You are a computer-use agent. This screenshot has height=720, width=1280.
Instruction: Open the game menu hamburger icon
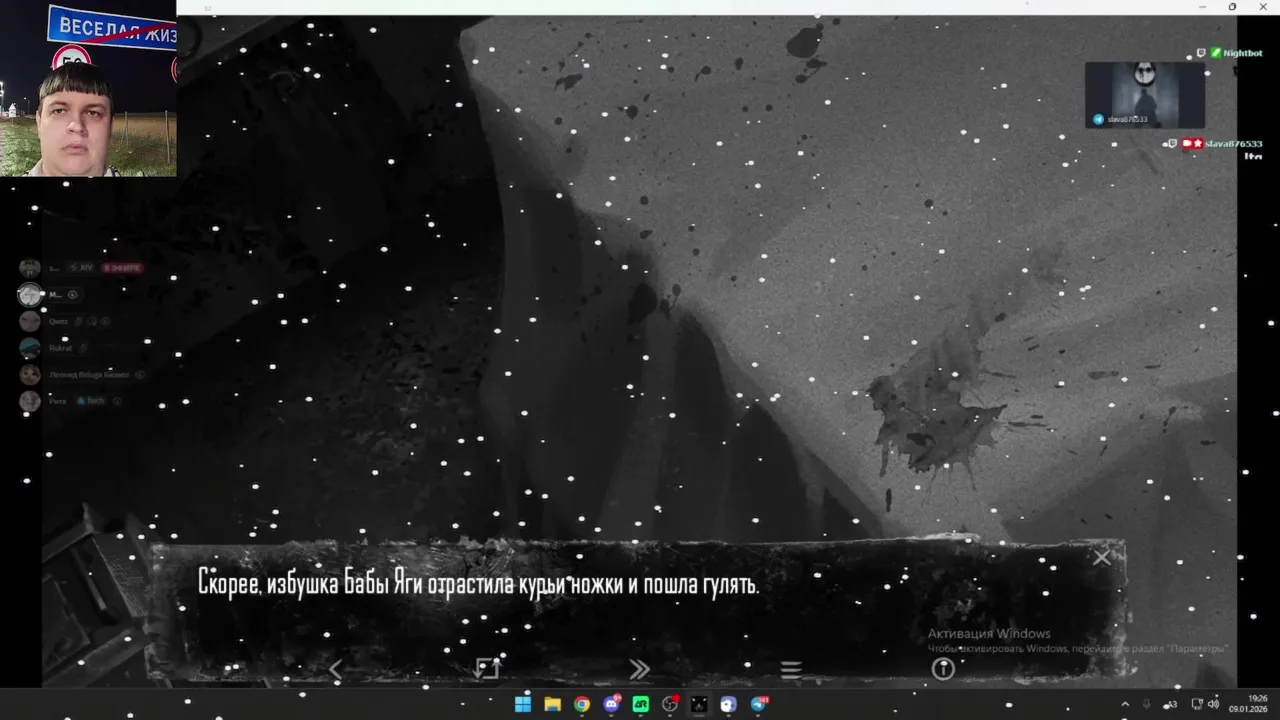click(791, 670)
